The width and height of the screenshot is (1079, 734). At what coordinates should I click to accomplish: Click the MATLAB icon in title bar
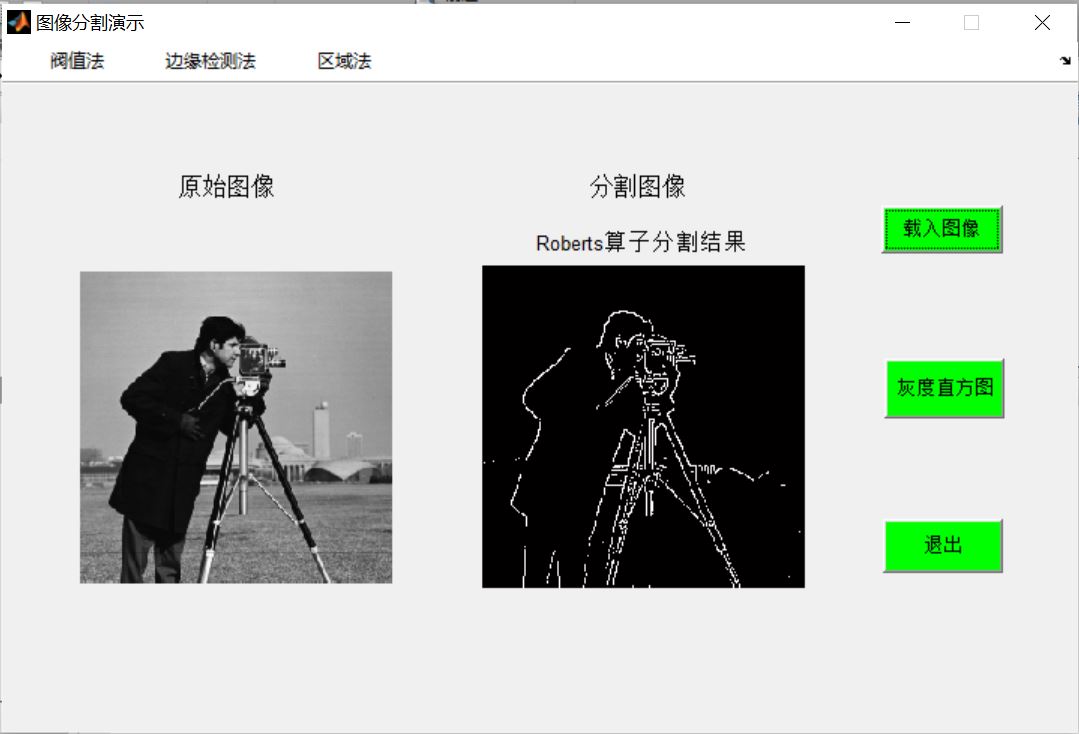(19, 22)
